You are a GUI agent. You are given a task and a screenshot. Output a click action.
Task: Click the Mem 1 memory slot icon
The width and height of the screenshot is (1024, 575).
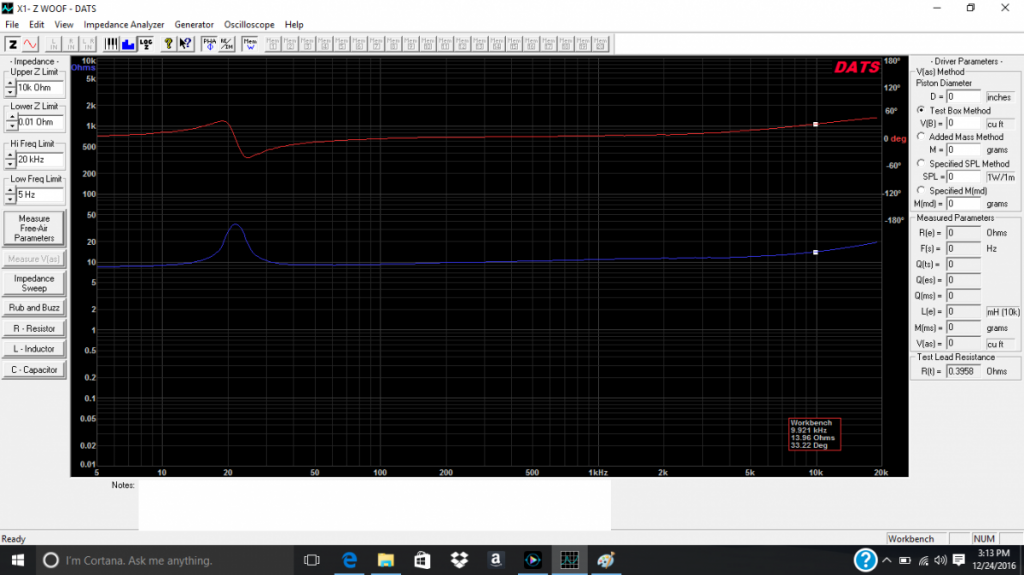[x=273, y=44]
